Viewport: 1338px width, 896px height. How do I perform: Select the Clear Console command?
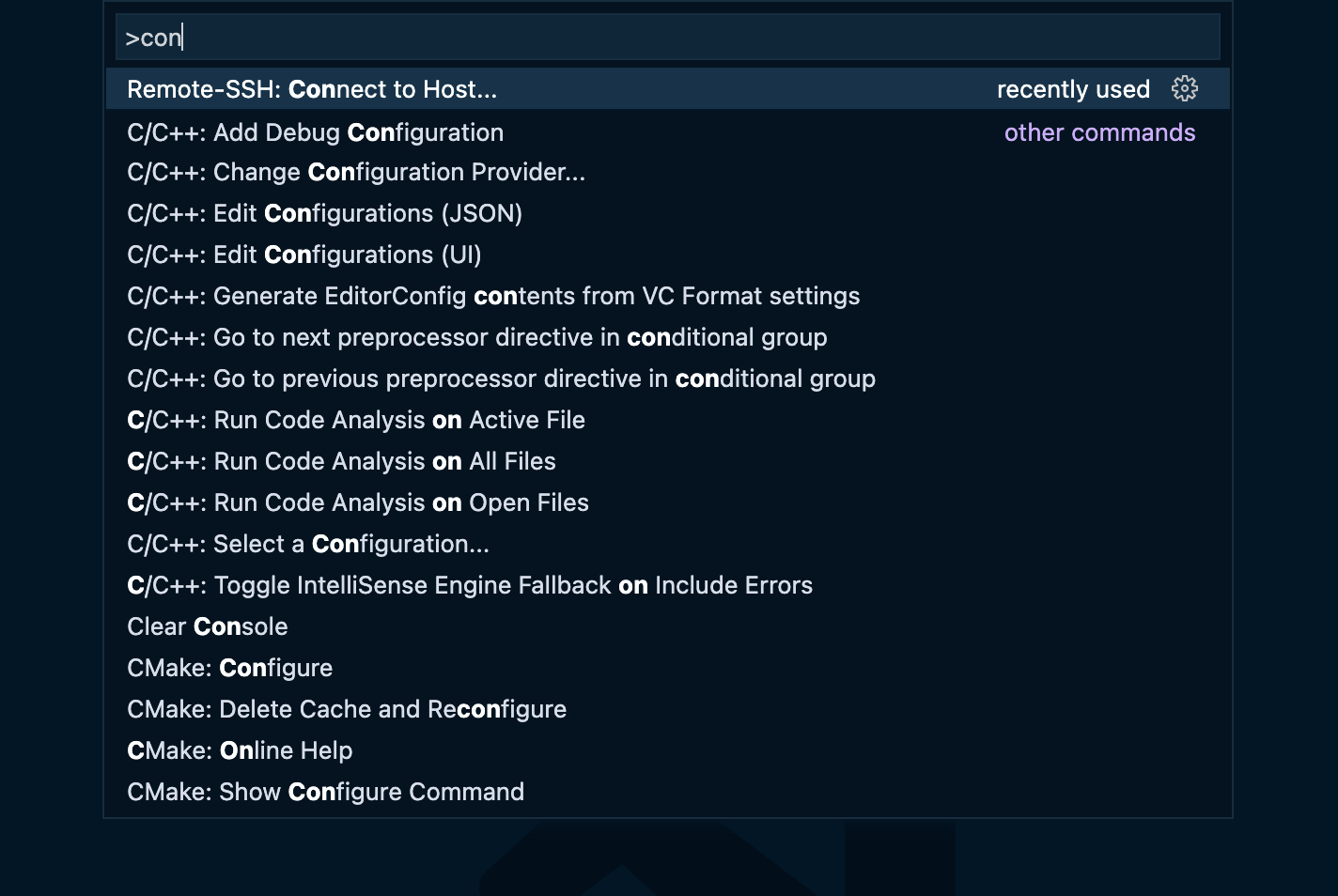668,626
